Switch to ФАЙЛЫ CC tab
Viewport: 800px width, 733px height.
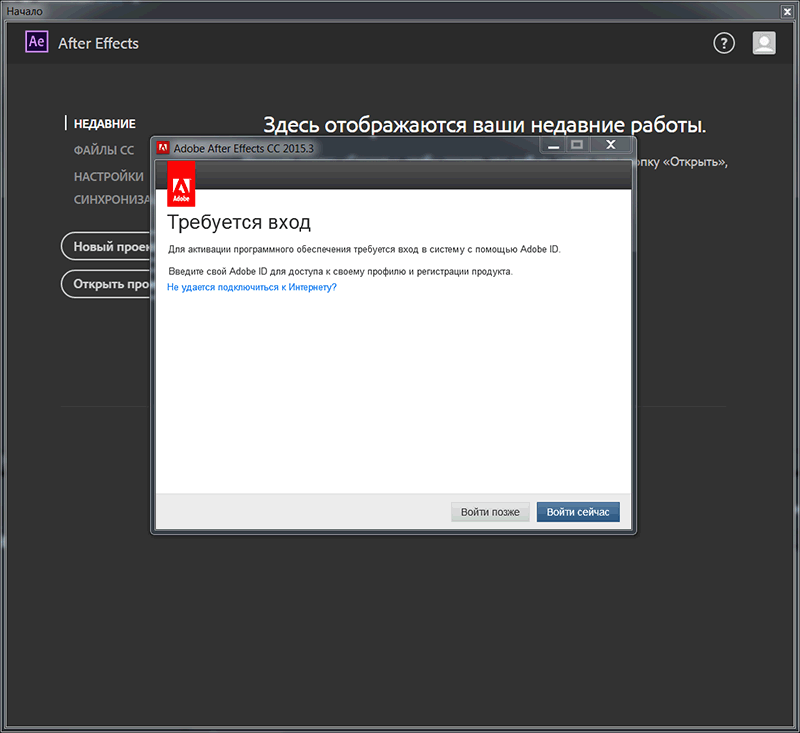click(x=104, y=150)
